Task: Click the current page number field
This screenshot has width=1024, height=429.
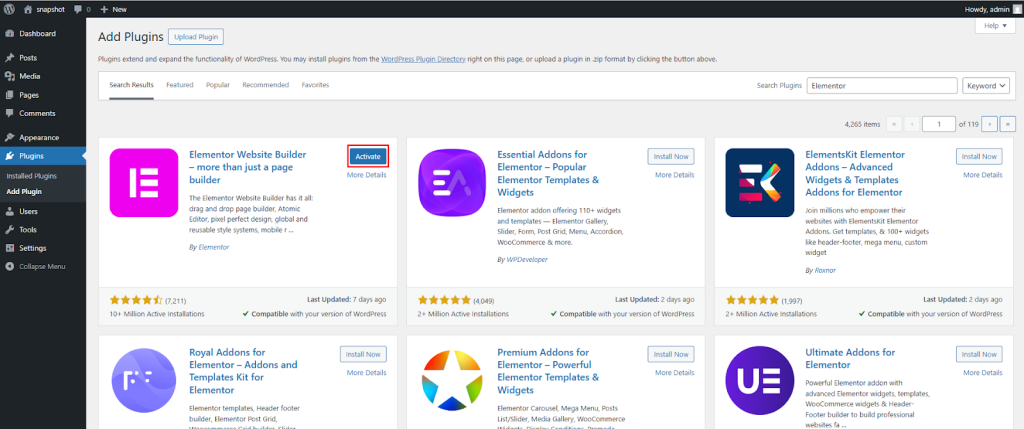Action: 939,124
